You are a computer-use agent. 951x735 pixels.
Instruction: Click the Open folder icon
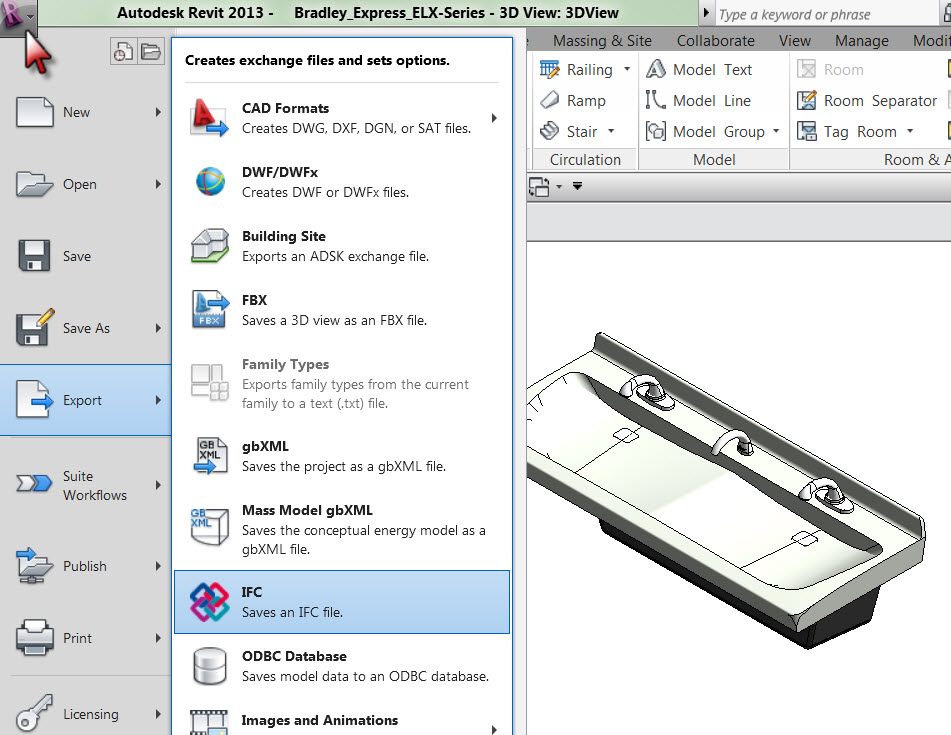click(35, 184)
